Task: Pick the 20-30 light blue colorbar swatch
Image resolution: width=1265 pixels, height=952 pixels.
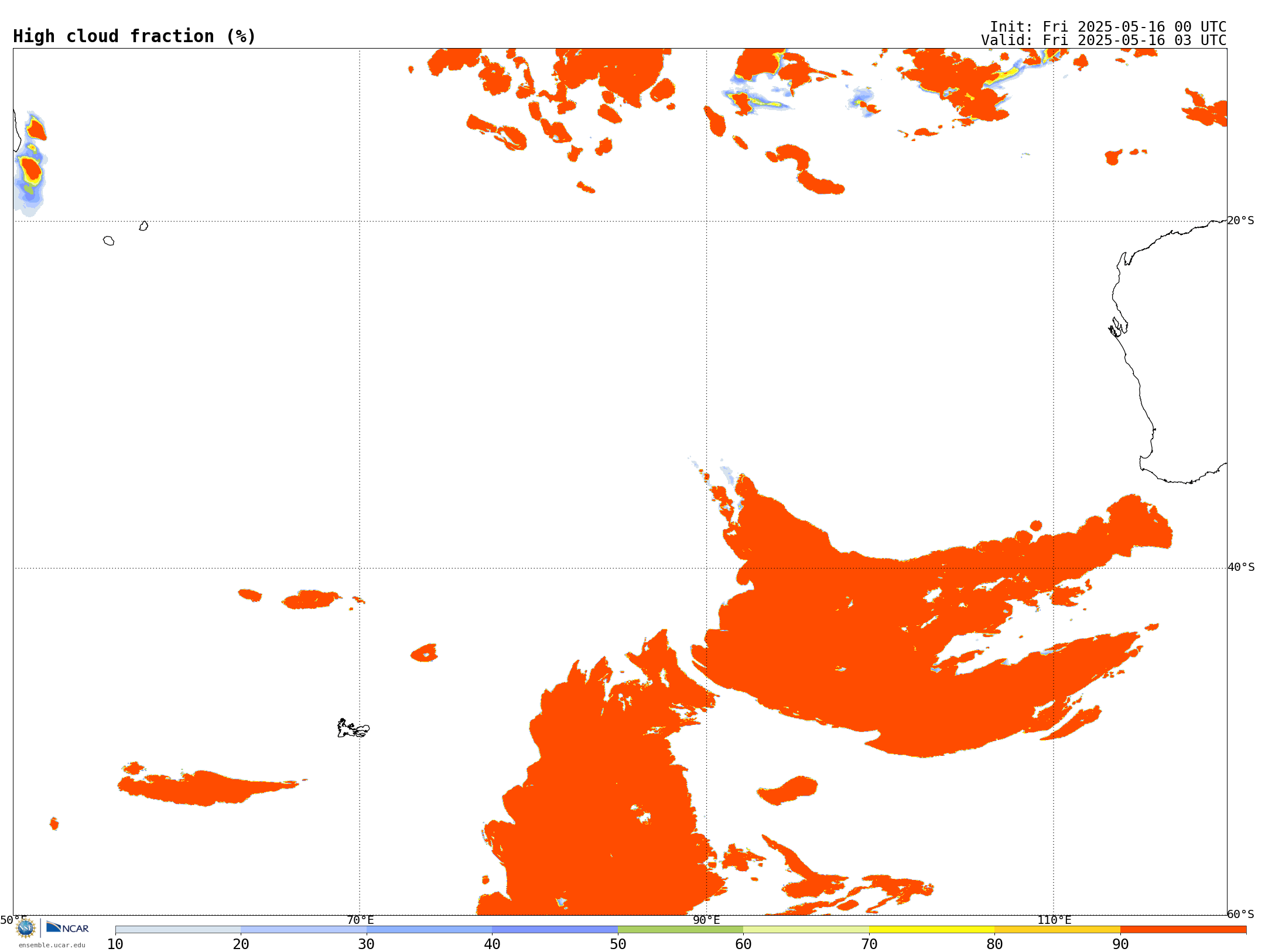Action: coord(303,930)
